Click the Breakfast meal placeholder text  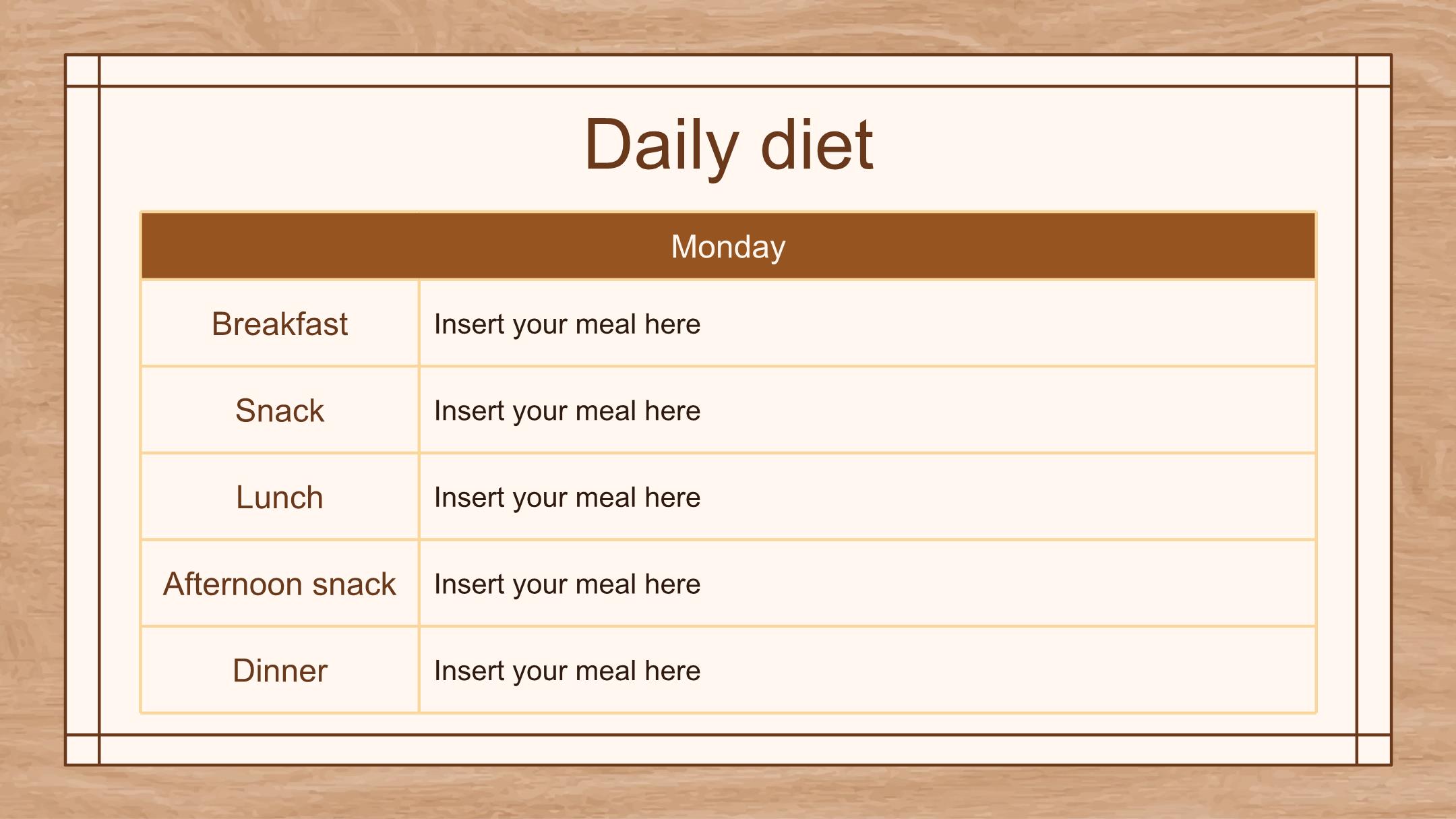pyautogui.click(x=567, y=324)
